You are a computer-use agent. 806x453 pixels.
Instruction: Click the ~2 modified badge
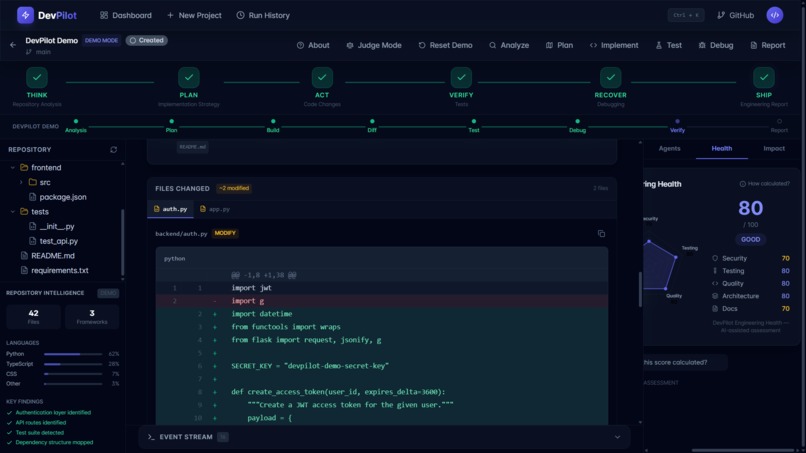click(x=234, y=188)
